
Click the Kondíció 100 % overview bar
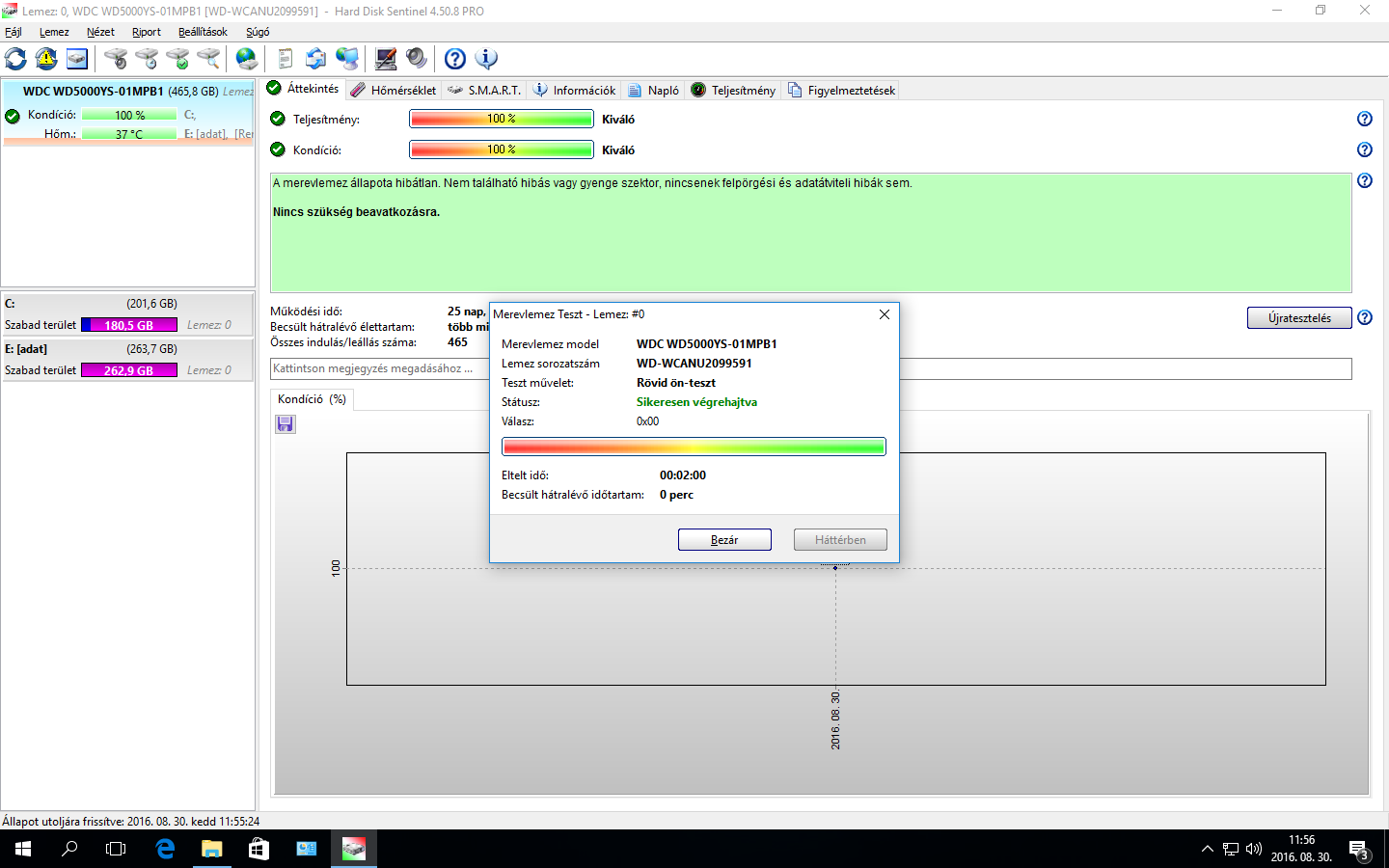pos(502,149)
